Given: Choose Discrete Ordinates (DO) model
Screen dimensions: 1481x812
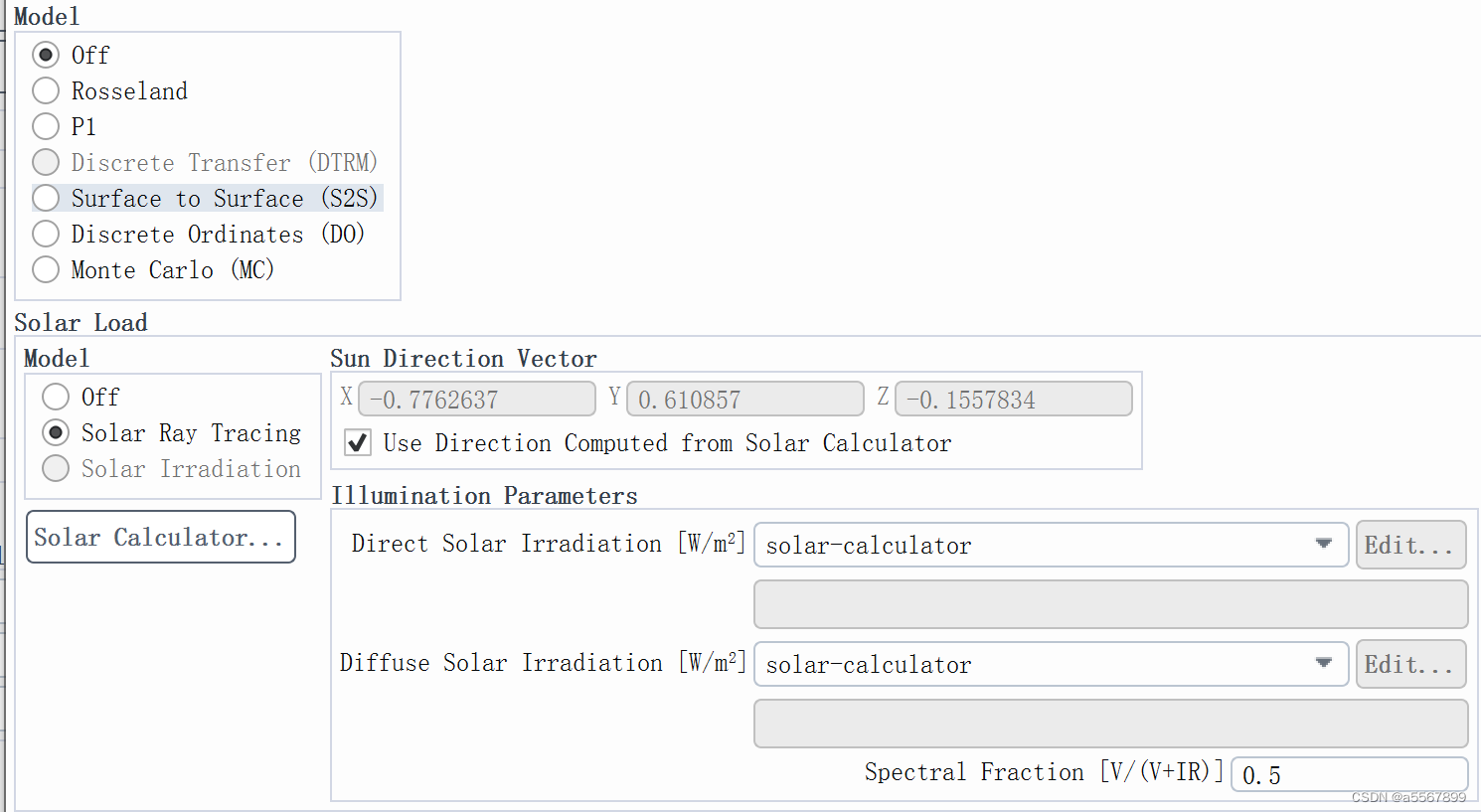Looking at the screenshot, I should pyautogui.click(x=45, y=234).
